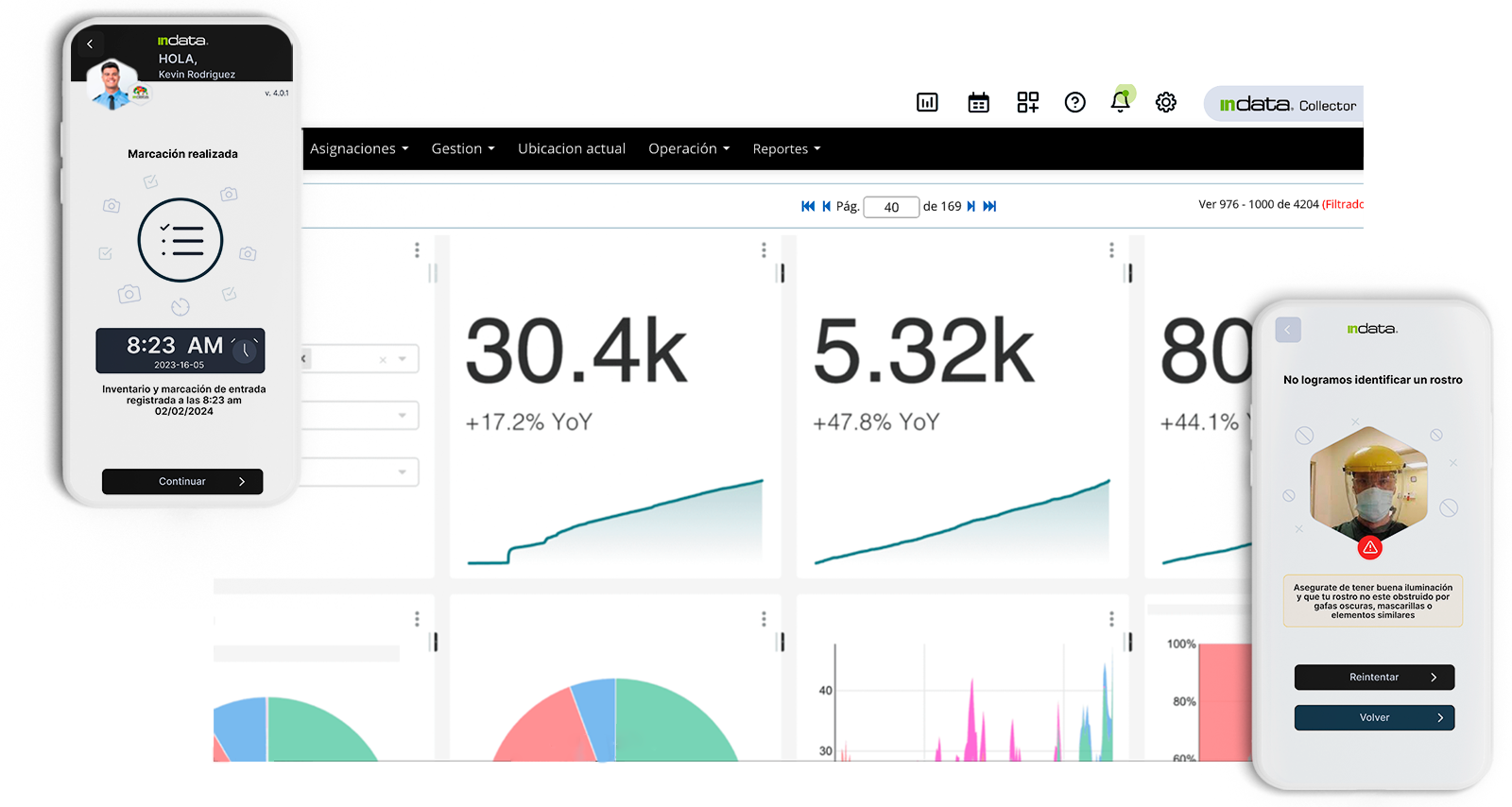Open the notifications bell icon
The image size is (1512, 807).
[1120, 102]
